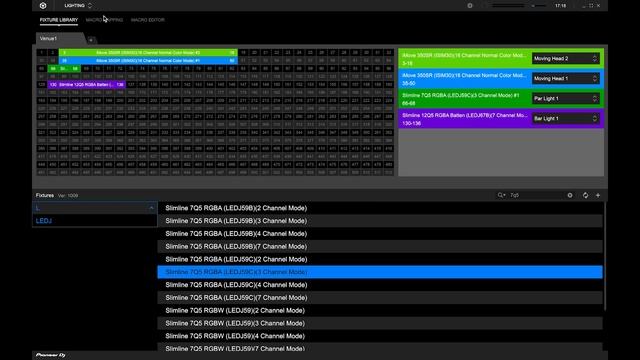Select Slimline 7Q5 RGBA (LEDJ59C)(2 Channel Mode)
640x360 pixels.
tap(380, 259)
